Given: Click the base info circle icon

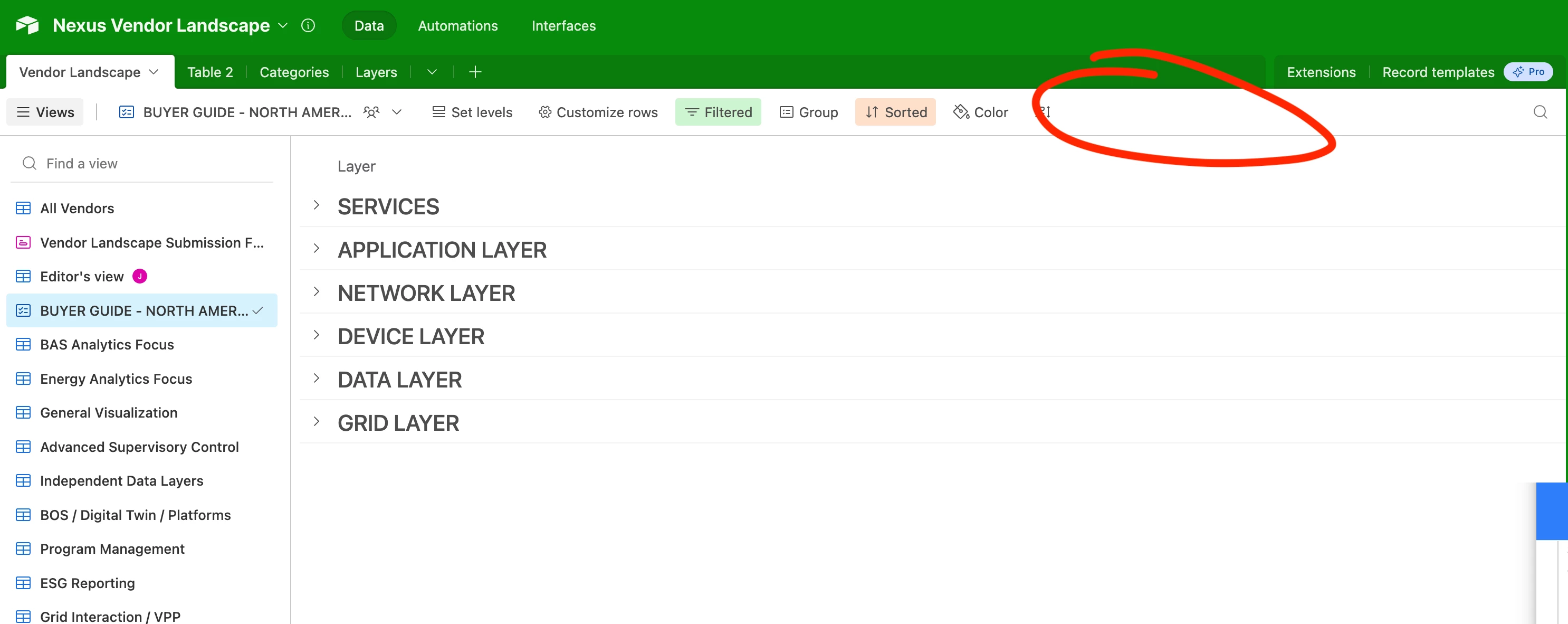Looking at the screenshot, I should click(x=308, y=25).
